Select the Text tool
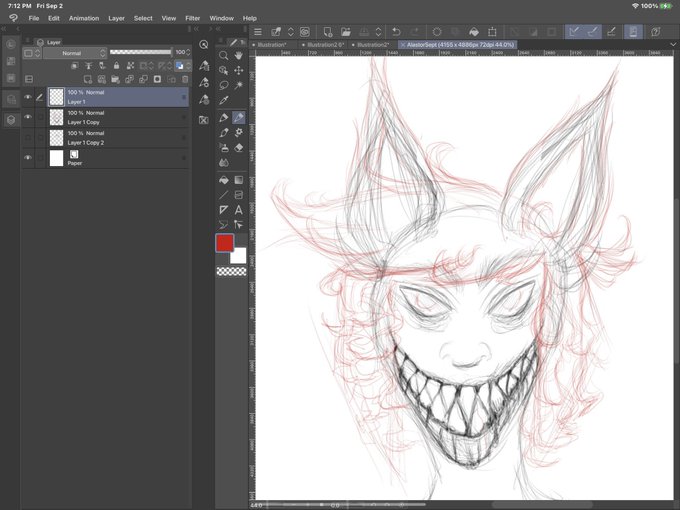 click(x=239, y=210)
